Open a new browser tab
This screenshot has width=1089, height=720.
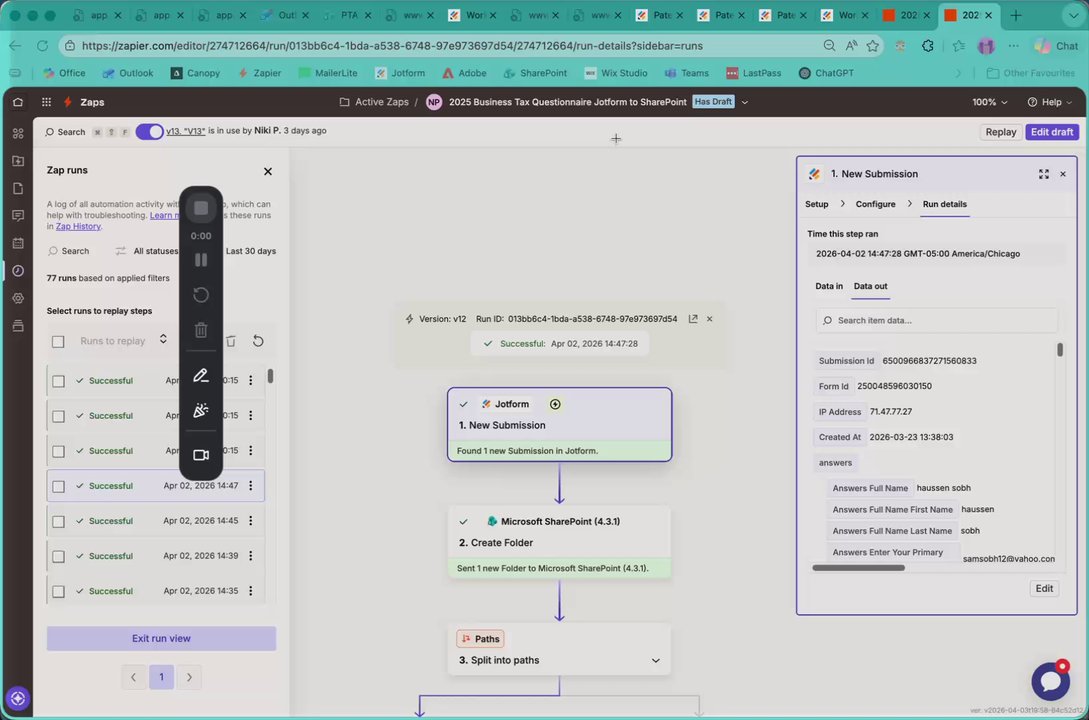[1015, 15]
